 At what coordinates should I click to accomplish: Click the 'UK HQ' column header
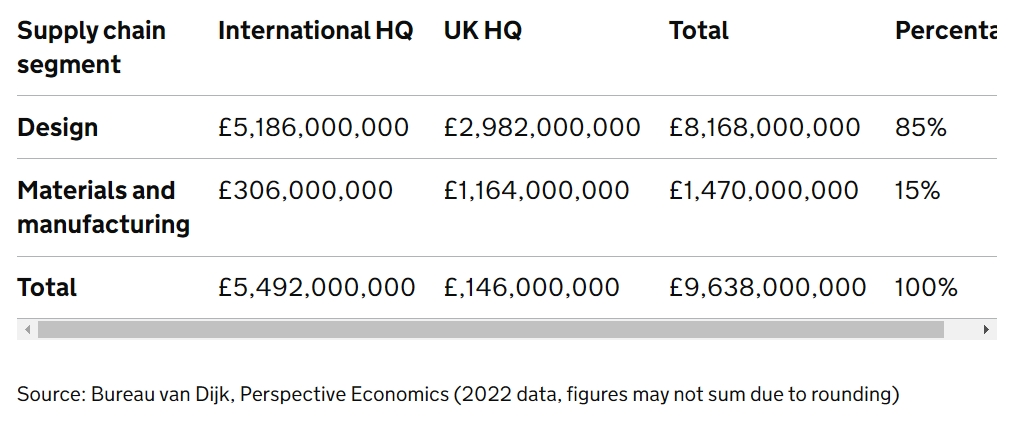483,30
